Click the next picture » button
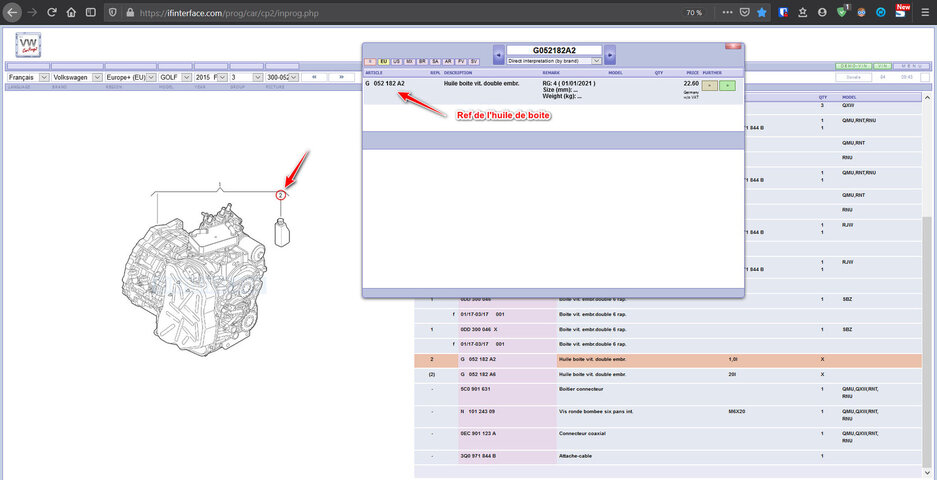937x480 pixels. tap(341, 77)
